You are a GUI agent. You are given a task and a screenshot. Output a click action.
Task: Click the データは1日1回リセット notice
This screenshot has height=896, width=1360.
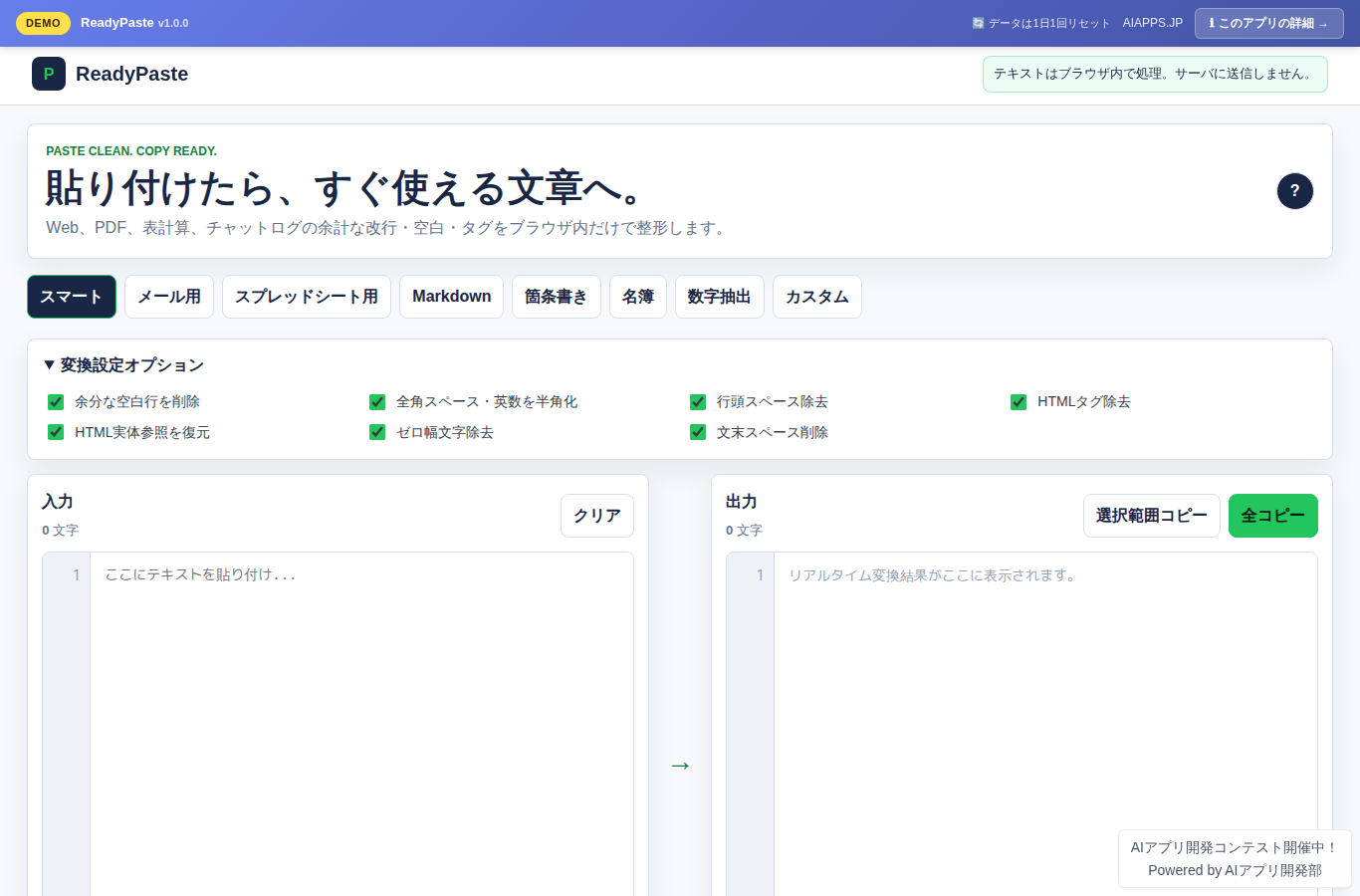point(1041,23)
